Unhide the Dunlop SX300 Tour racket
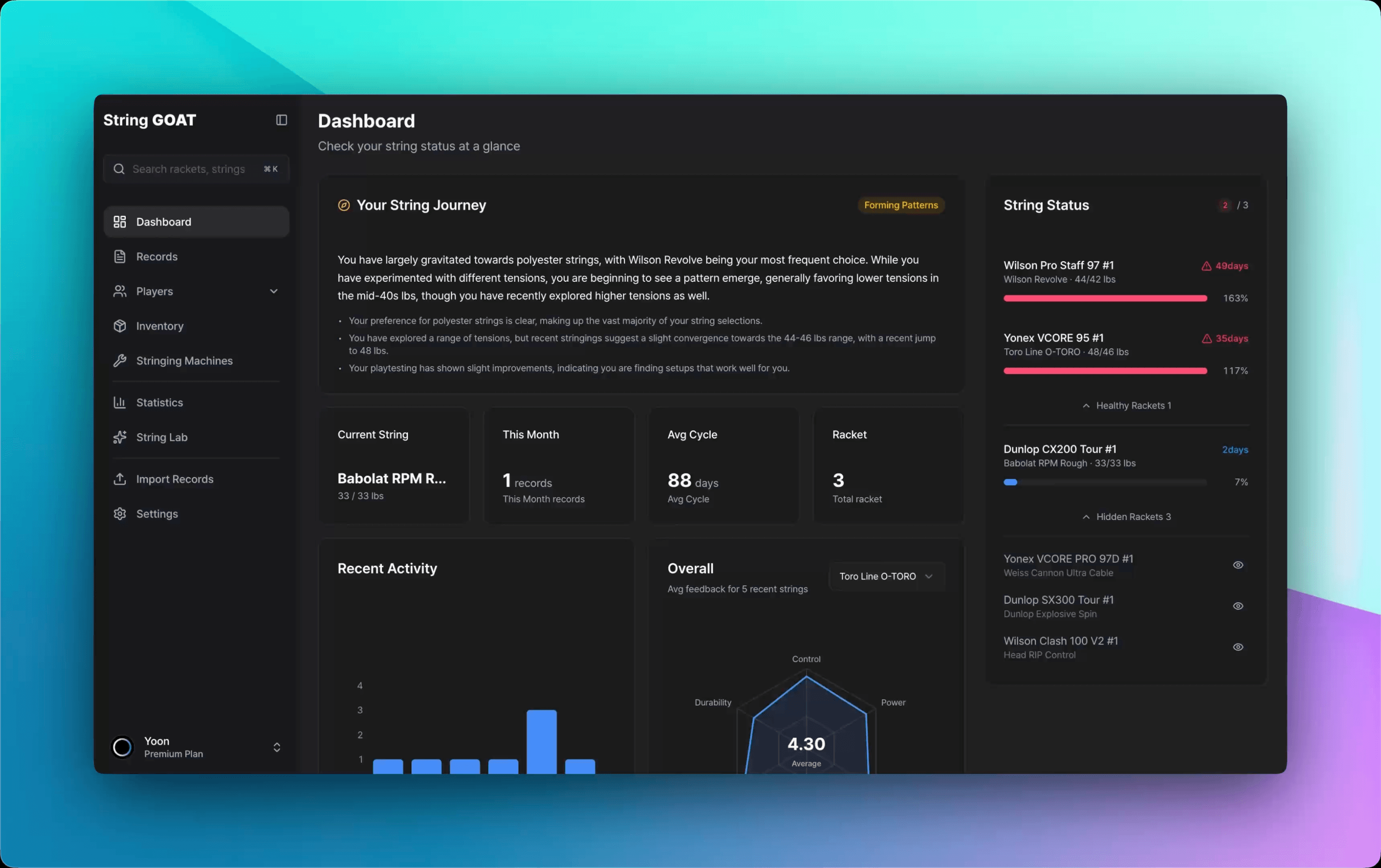The image size is (1381, 868). [1237, 606]
